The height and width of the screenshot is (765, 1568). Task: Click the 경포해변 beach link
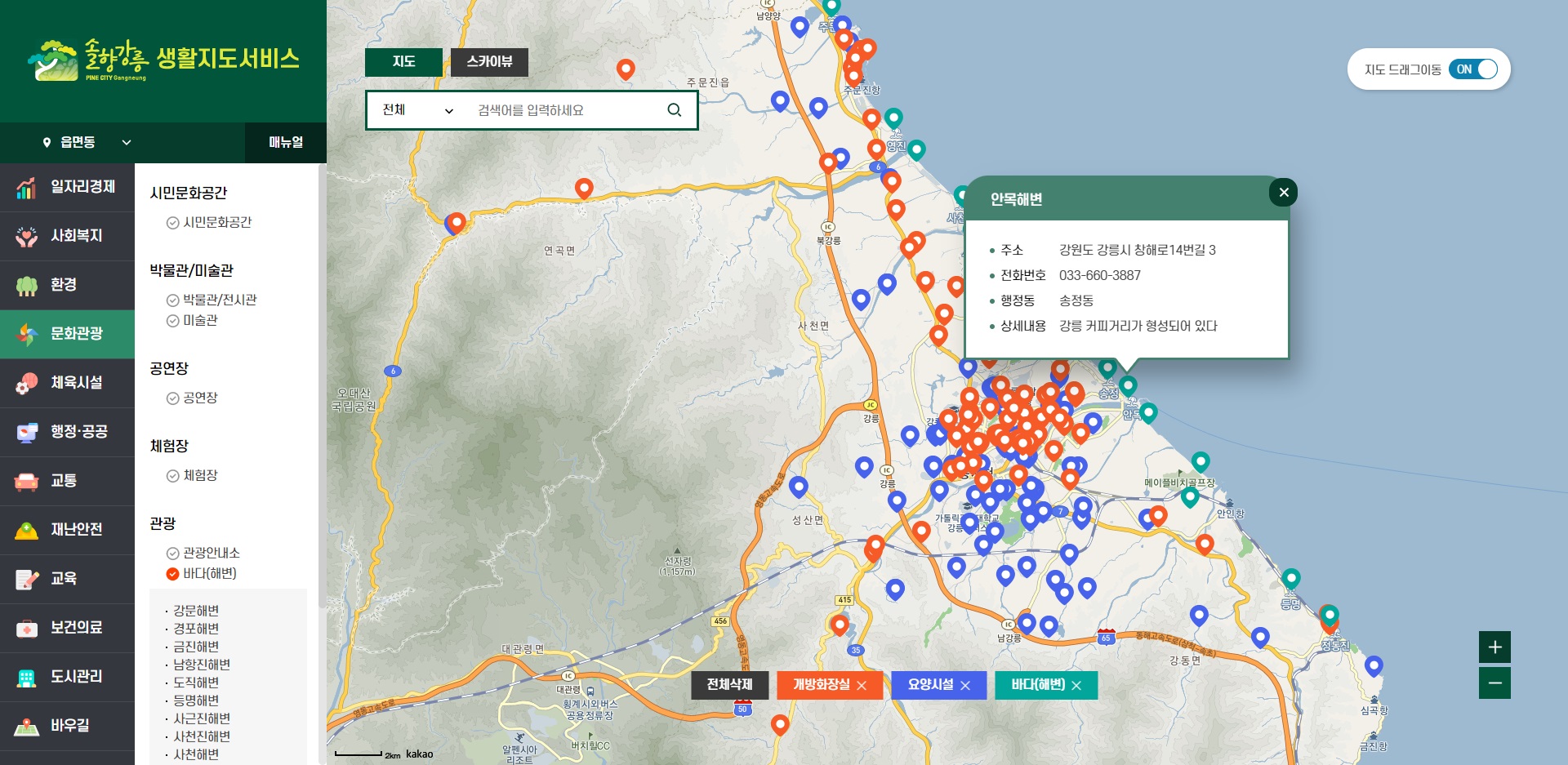(196, 629)
